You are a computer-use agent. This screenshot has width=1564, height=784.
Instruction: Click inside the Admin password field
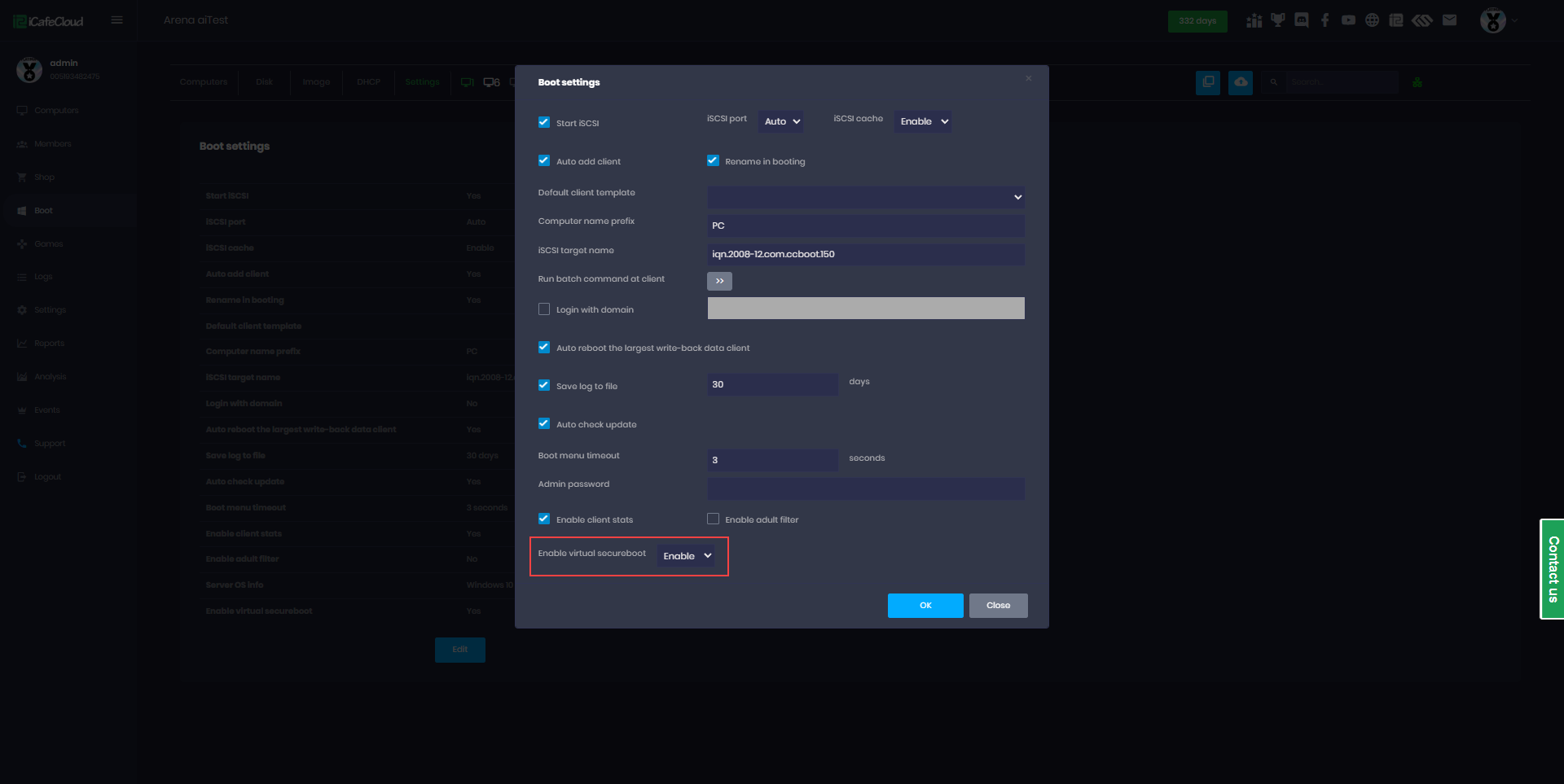tap(865, 488)
